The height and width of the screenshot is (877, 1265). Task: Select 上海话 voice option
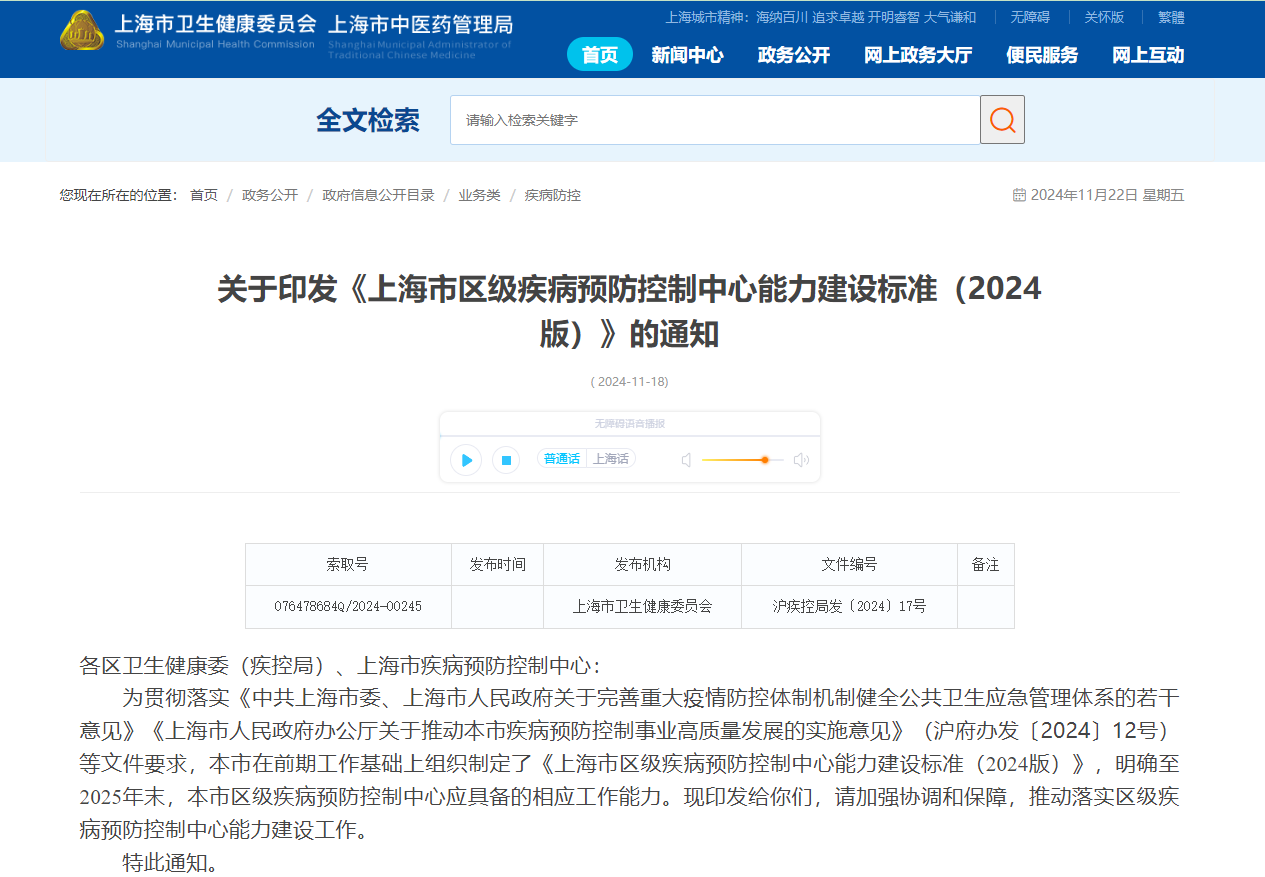(x=611, y=459)
